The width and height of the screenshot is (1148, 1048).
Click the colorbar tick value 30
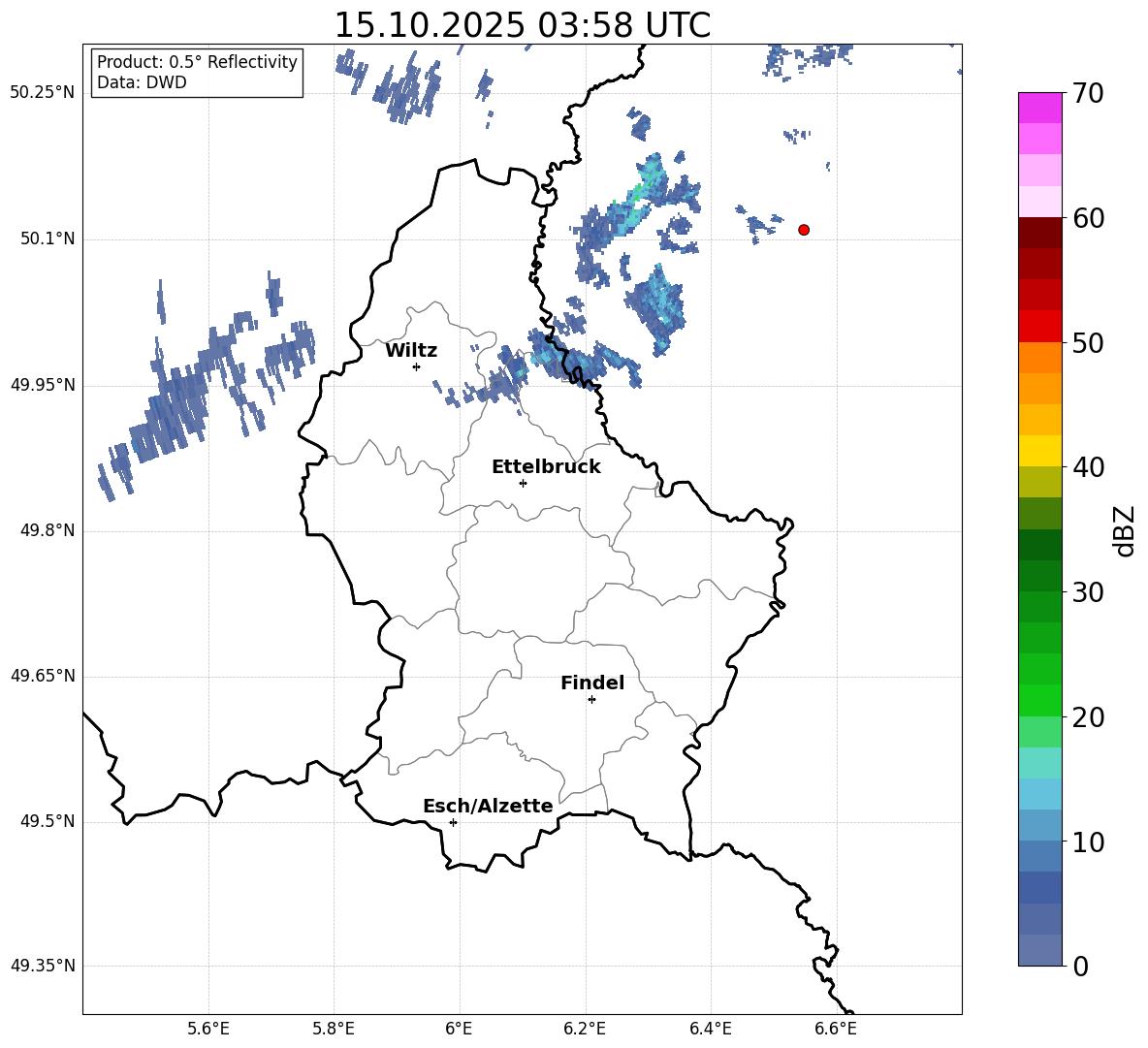tap(1088, 592)
